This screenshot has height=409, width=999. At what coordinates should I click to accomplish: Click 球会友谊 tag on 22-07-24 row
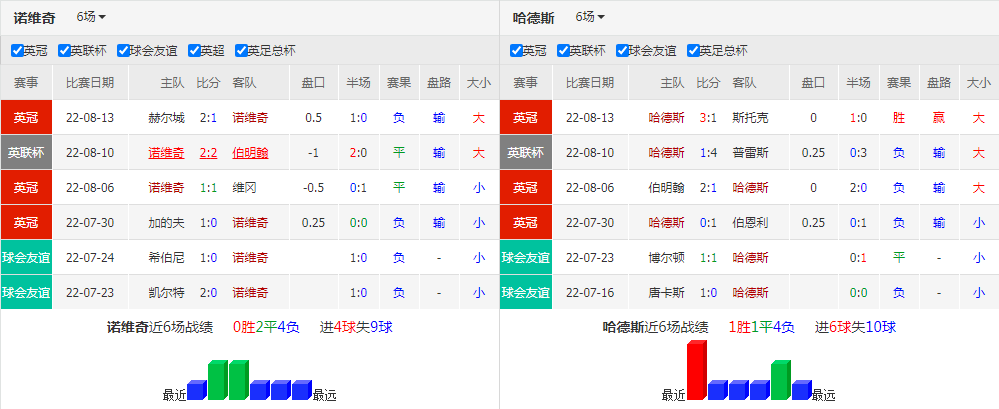(x=27, y=258)
